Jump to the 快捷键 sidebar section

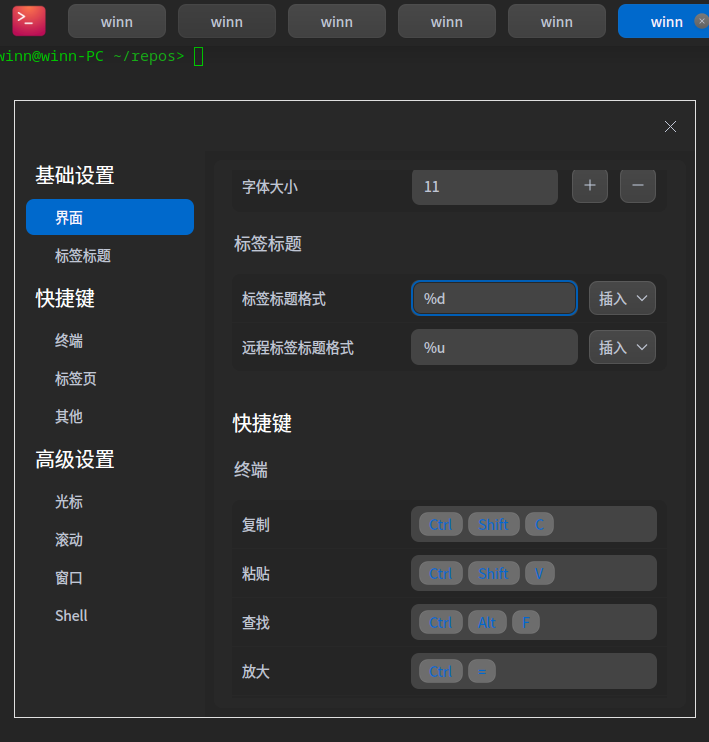coord(65,298)
